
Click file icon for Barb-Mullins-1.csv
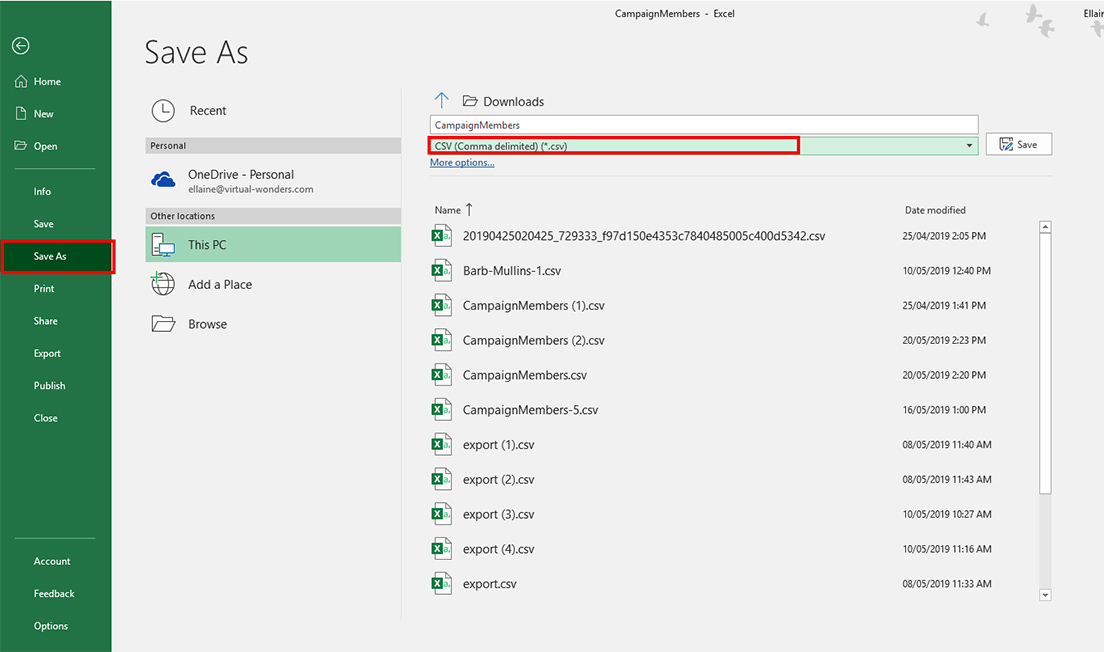tap(441, 270)
